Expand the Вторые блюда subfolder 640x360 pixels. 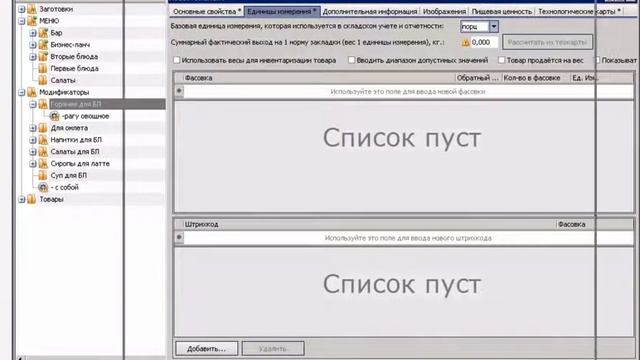(x=33, y=56)
